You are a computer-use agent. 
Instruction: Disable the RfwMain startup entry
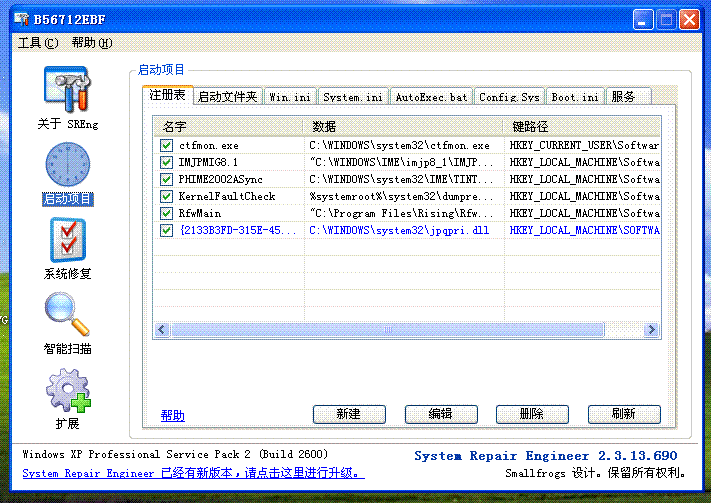(x=167, y=214)
